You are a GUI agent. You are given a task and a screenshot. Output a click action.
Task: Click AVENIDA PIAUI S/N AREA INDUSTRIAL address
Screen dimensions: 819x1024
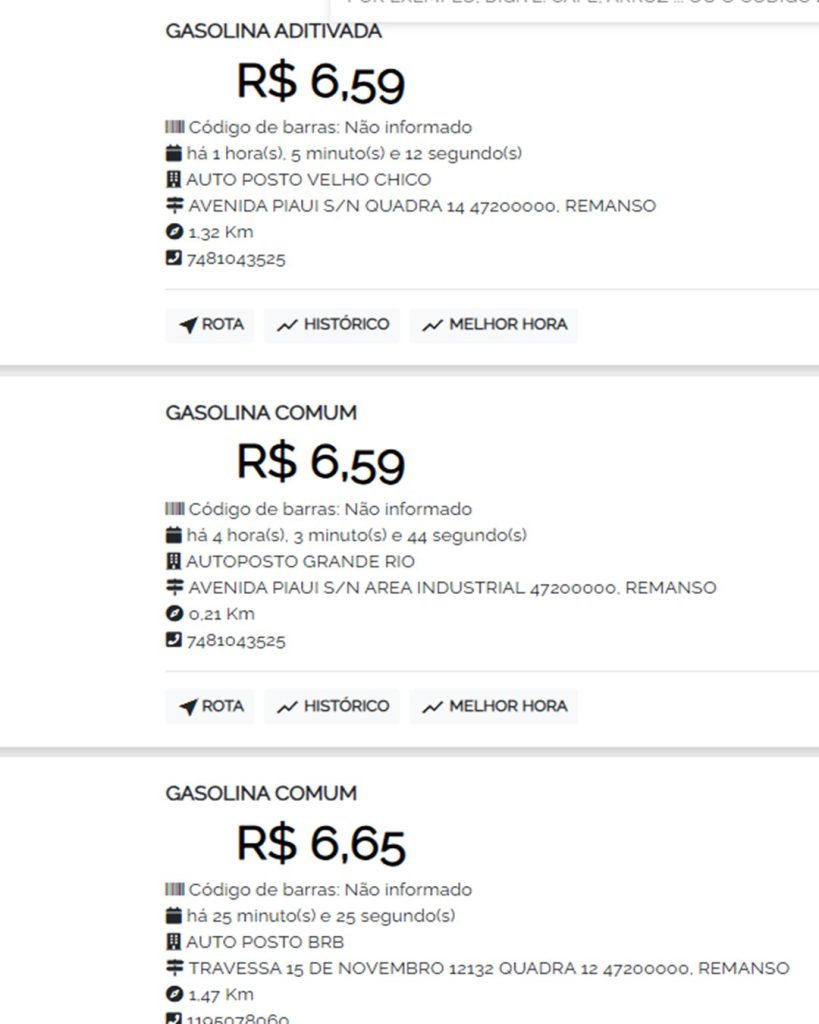tap(452, 588)
